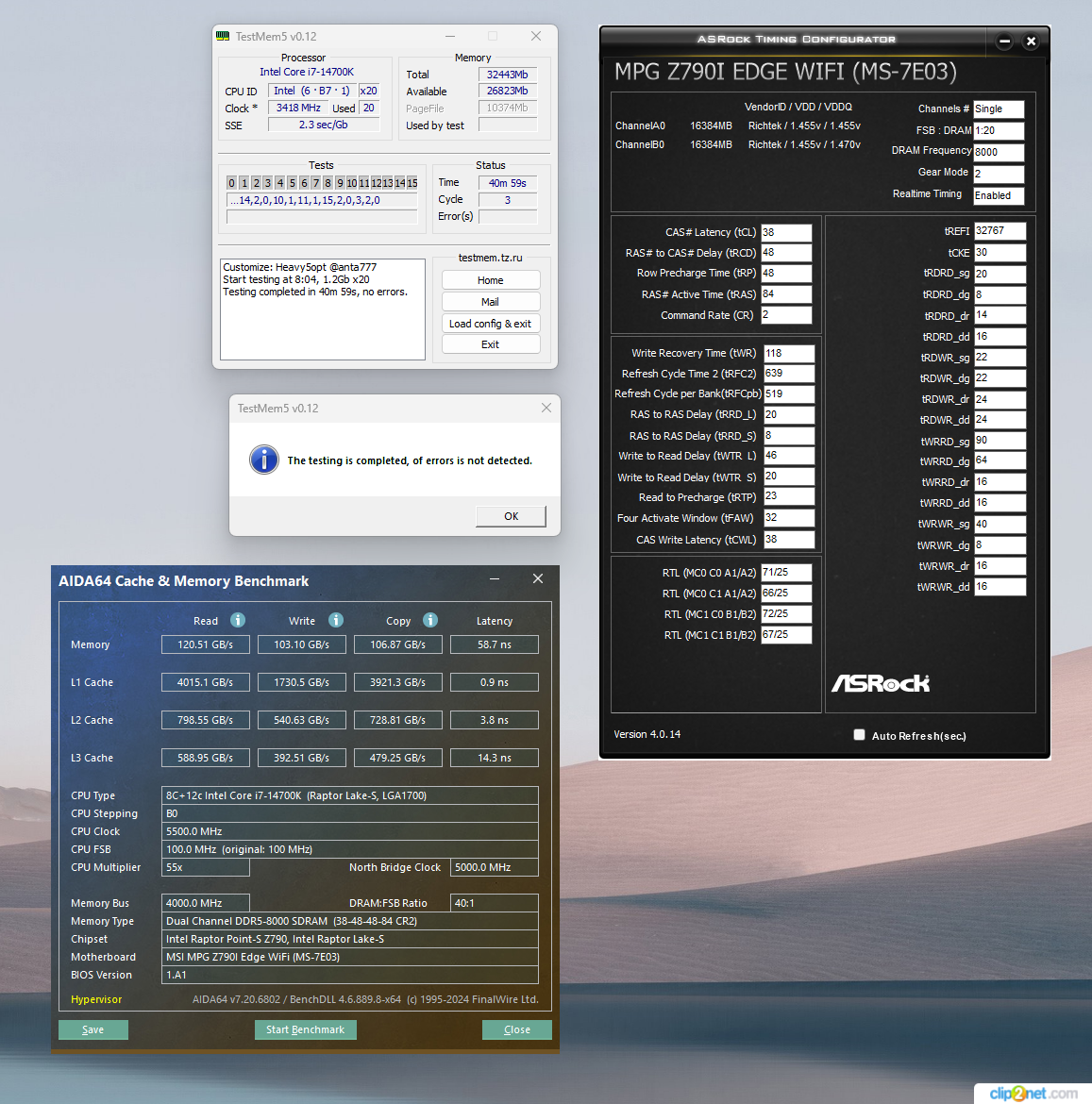Click the CAS Write Latency (tCWL) field
The width and height of the screenshot is (1092, 1104).
pyautogui.click(x=789, y=540)
